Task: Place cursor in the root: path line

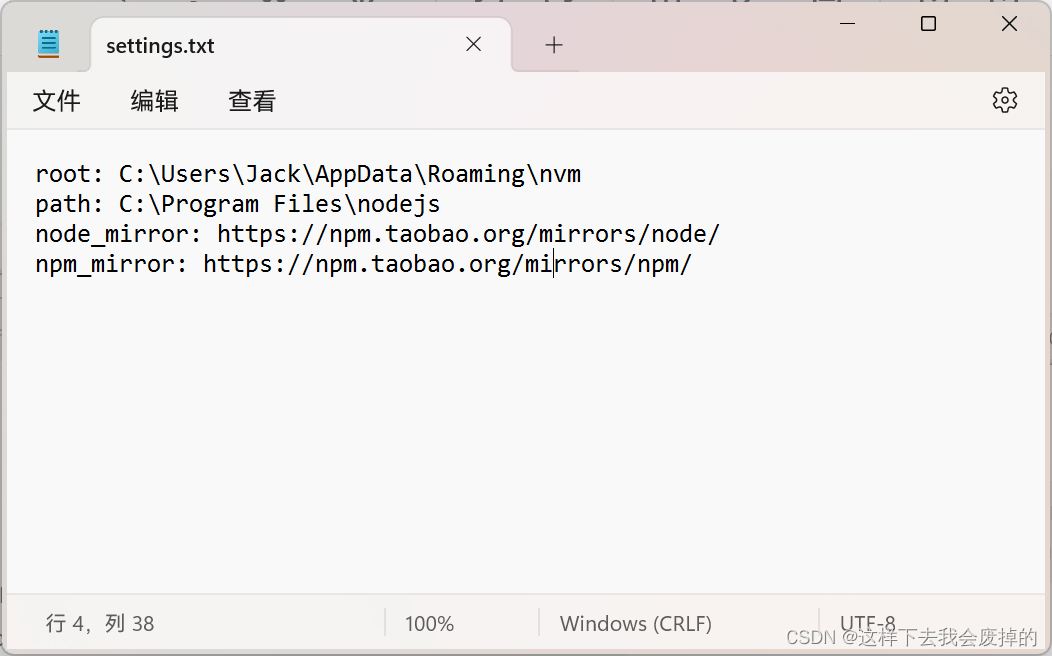Action: (x=308, y=174)
